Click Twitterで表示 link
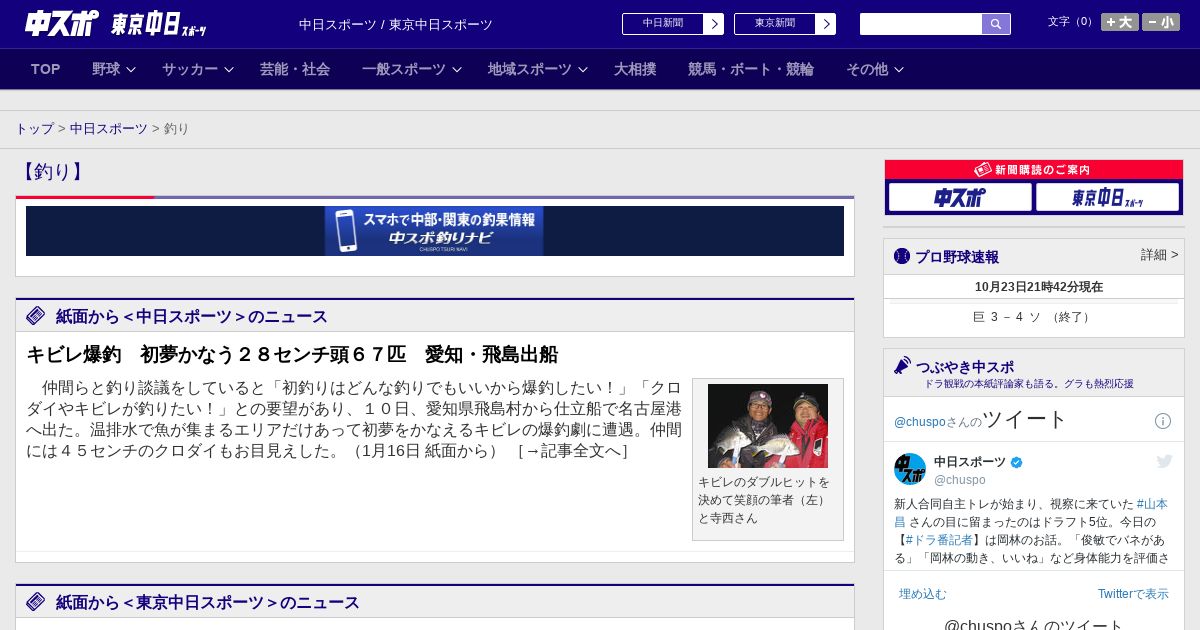The image size is (1200, 630). coord(1133,594)
